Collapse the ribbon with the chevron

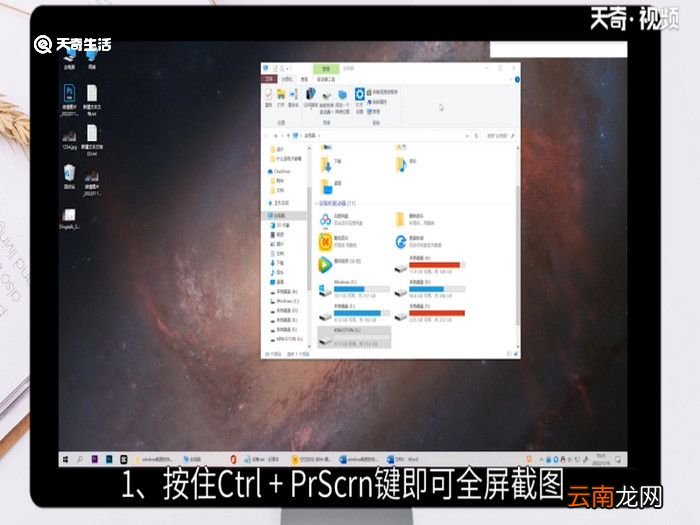510,79
